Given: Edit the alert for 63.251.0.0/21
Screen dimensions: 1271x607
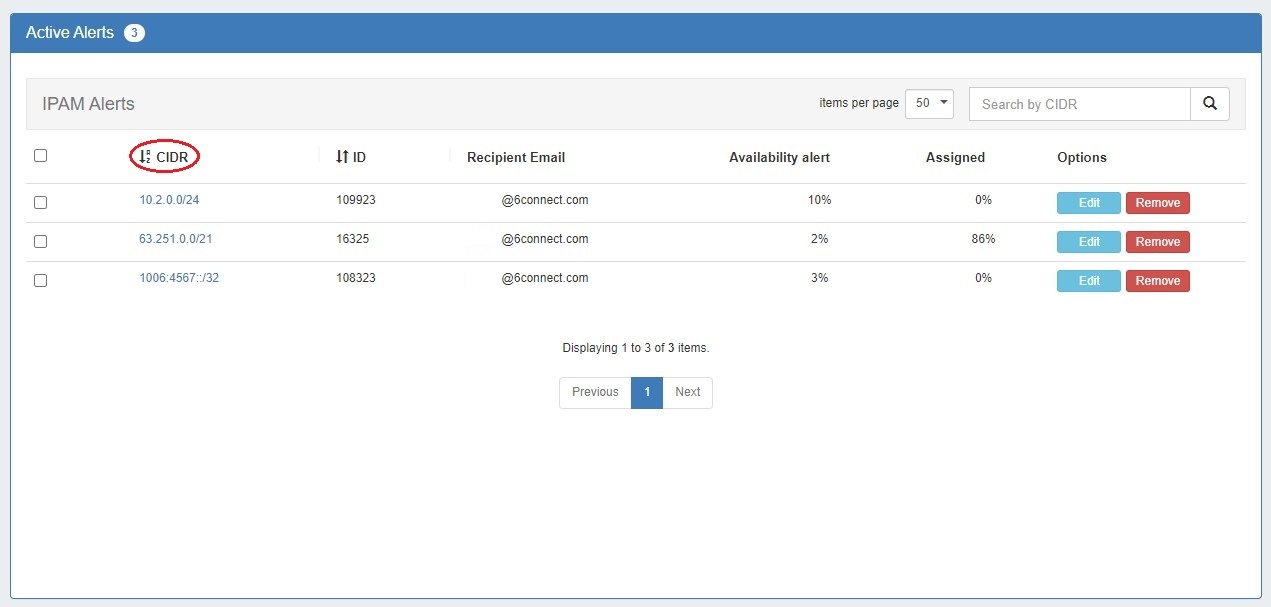Looking at the screenshot, I should [x=1088, y=242].
